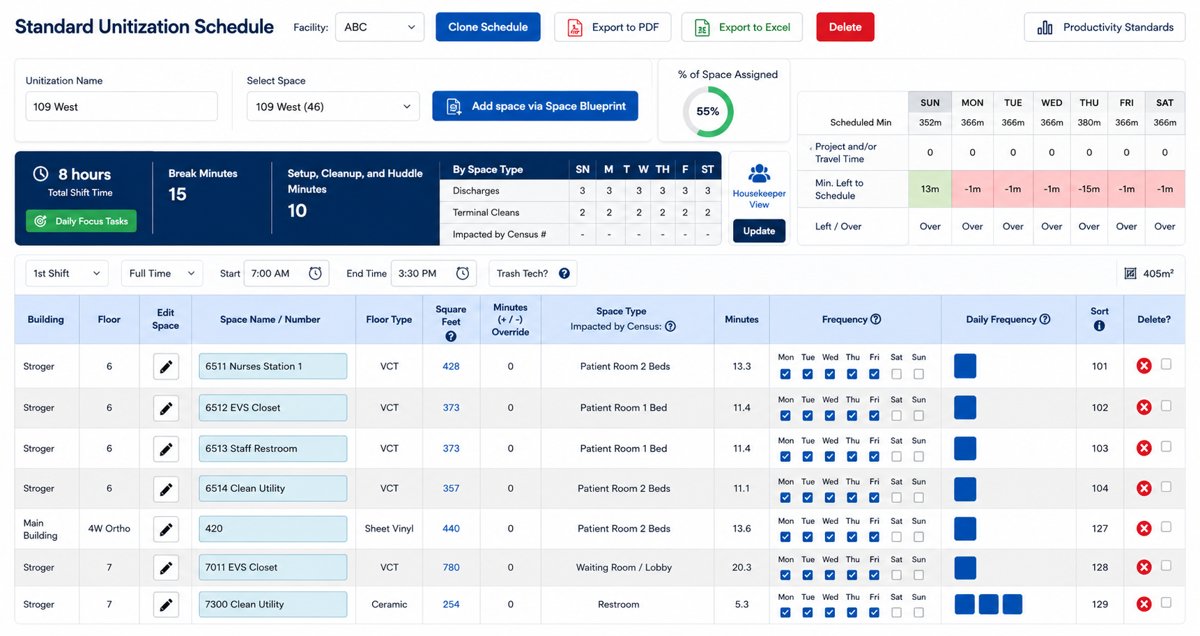Click Sunday 13m Min. Left cell
The image size is (1200, 636).
click(930, 190)
